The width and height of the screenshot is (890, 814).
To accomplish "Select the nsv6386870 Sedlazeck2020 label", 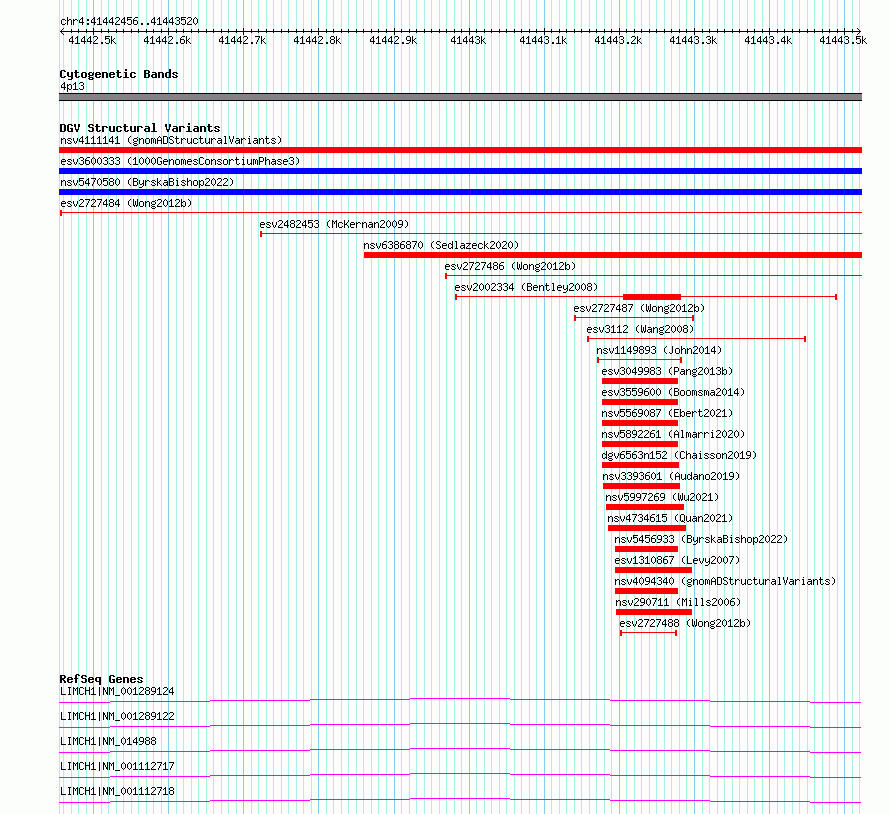I will click(x=441, y=245).
